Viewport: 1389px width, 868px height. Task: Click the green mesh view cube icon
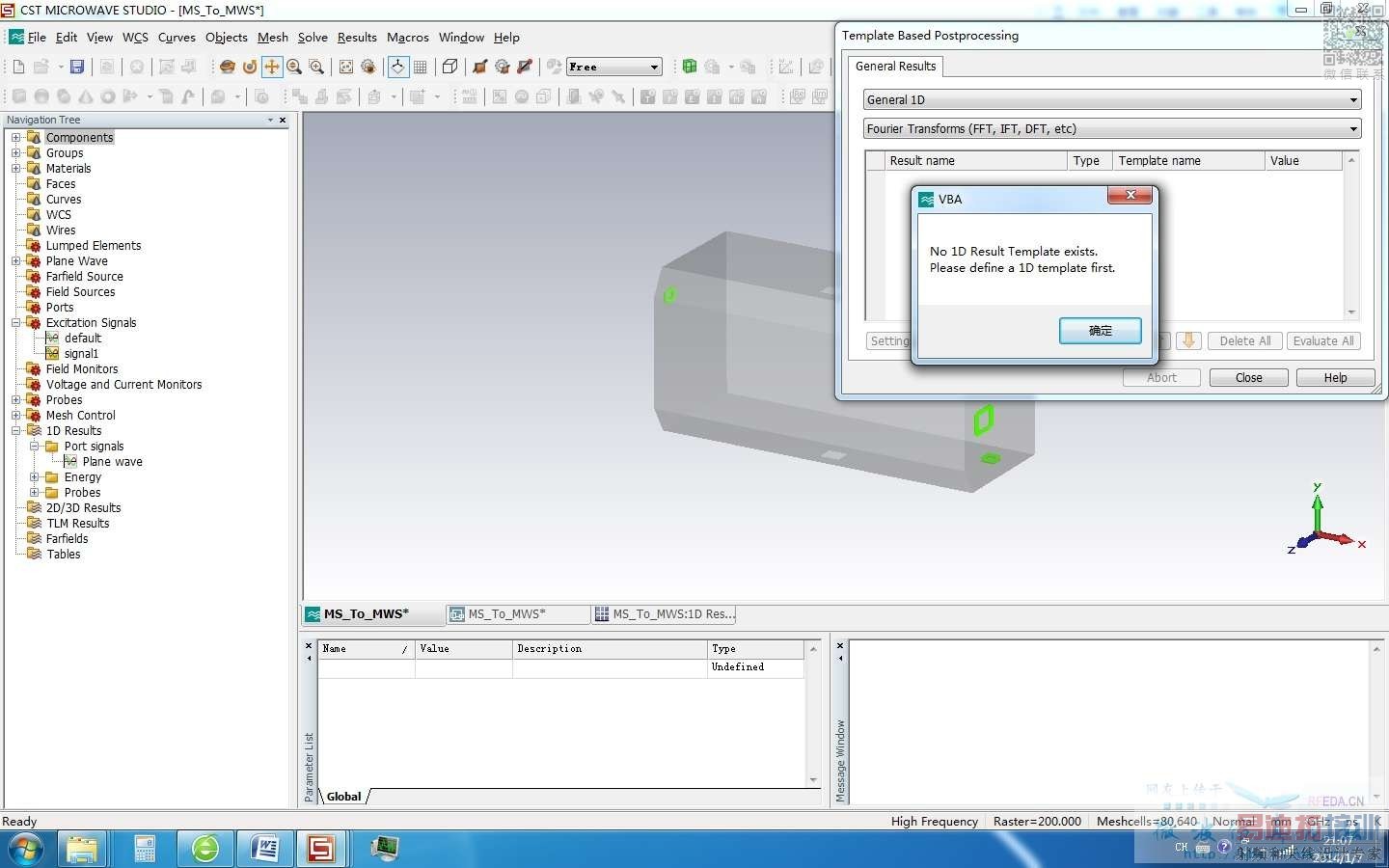point(690,67)
